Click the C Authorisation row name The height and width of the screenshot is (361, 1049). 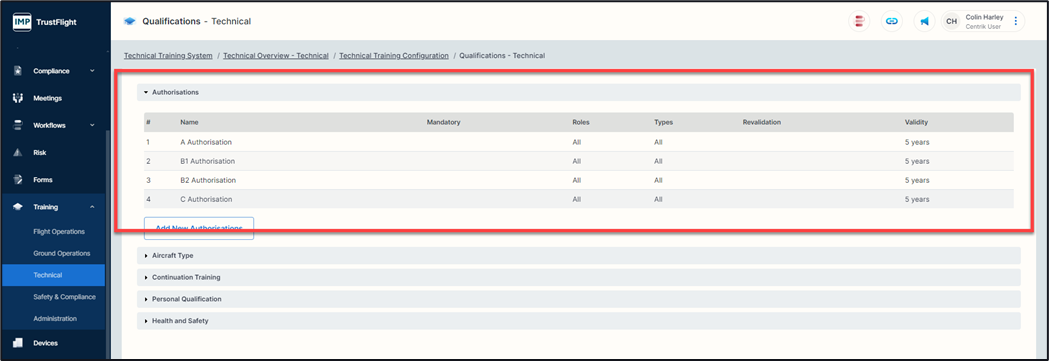[206, 199]
